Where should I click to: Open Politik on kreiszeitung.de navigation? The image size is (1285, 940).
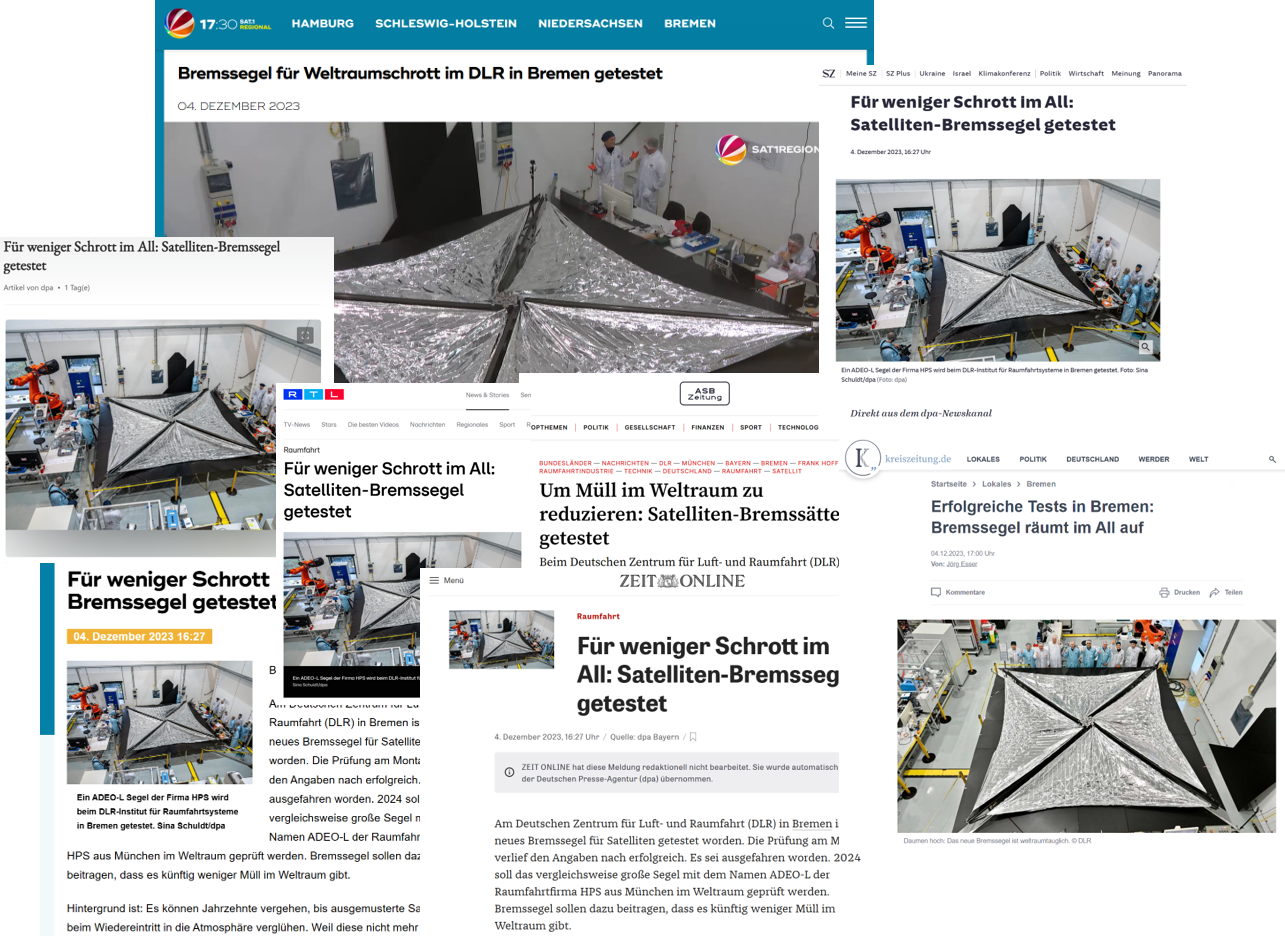(x=1033, y=459)
